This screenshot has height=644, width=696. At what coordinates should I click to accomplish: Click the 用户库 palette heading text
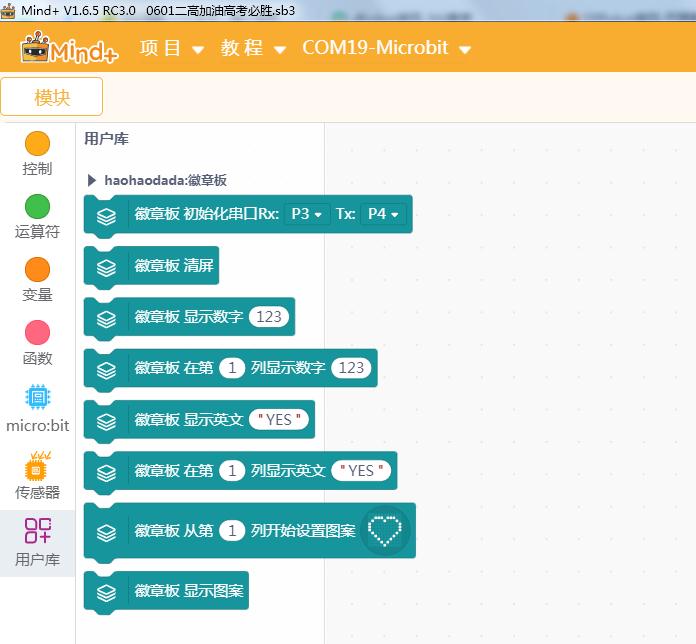pyautogui.click(x=107, y=139)
